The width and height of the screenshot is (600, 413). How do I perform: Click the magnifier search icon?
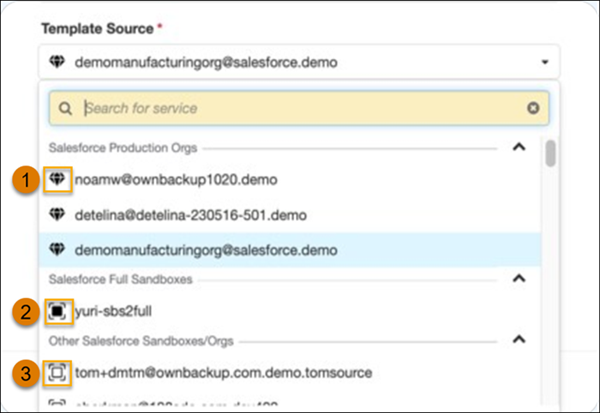click(65, 109)
